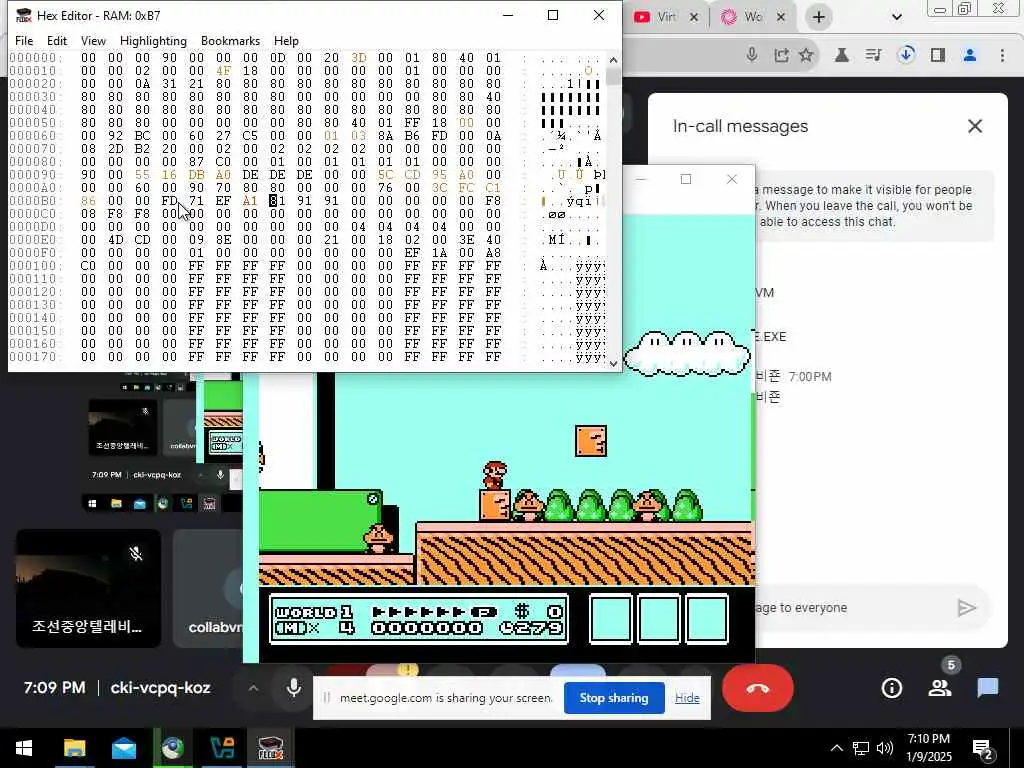Viewport: 1024px width, 768px height.
Task: Select byte 2D in row 000070
Action: point(115,148)
